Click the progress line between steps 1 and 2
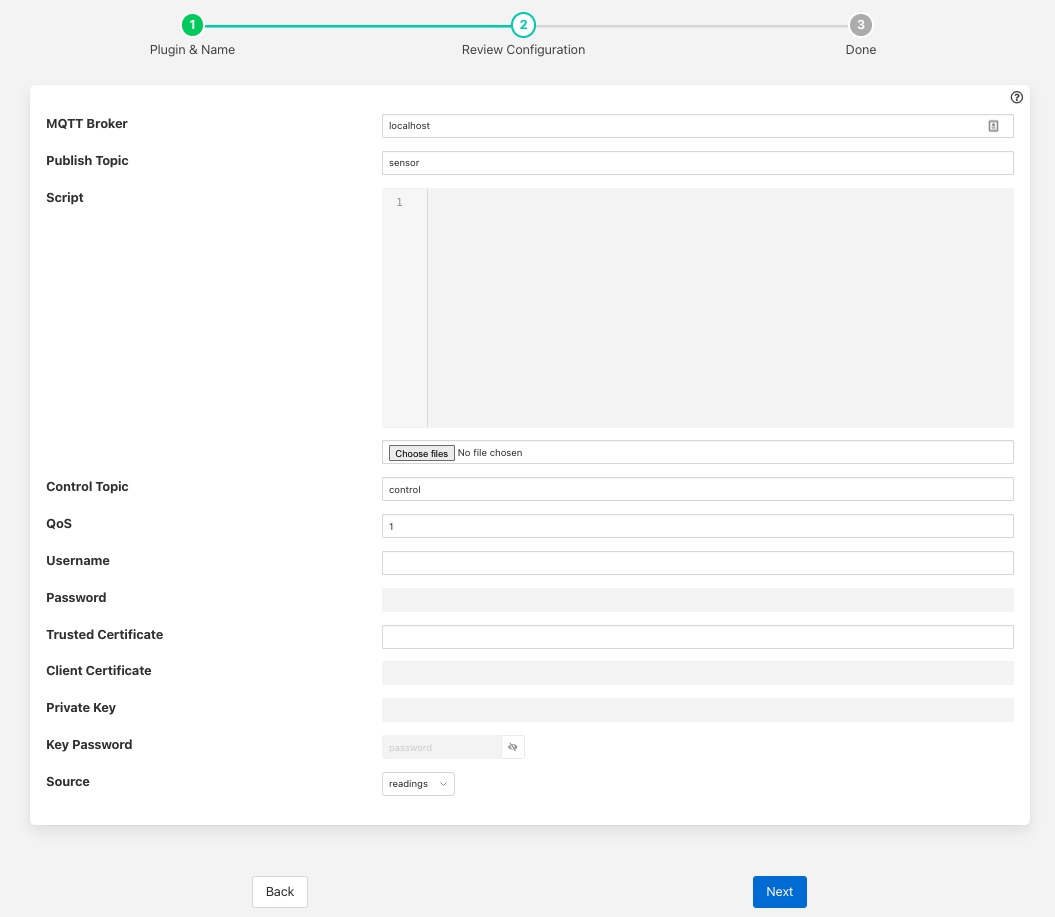The height and width of the screenshot is (917, 1055). [357, 25]
